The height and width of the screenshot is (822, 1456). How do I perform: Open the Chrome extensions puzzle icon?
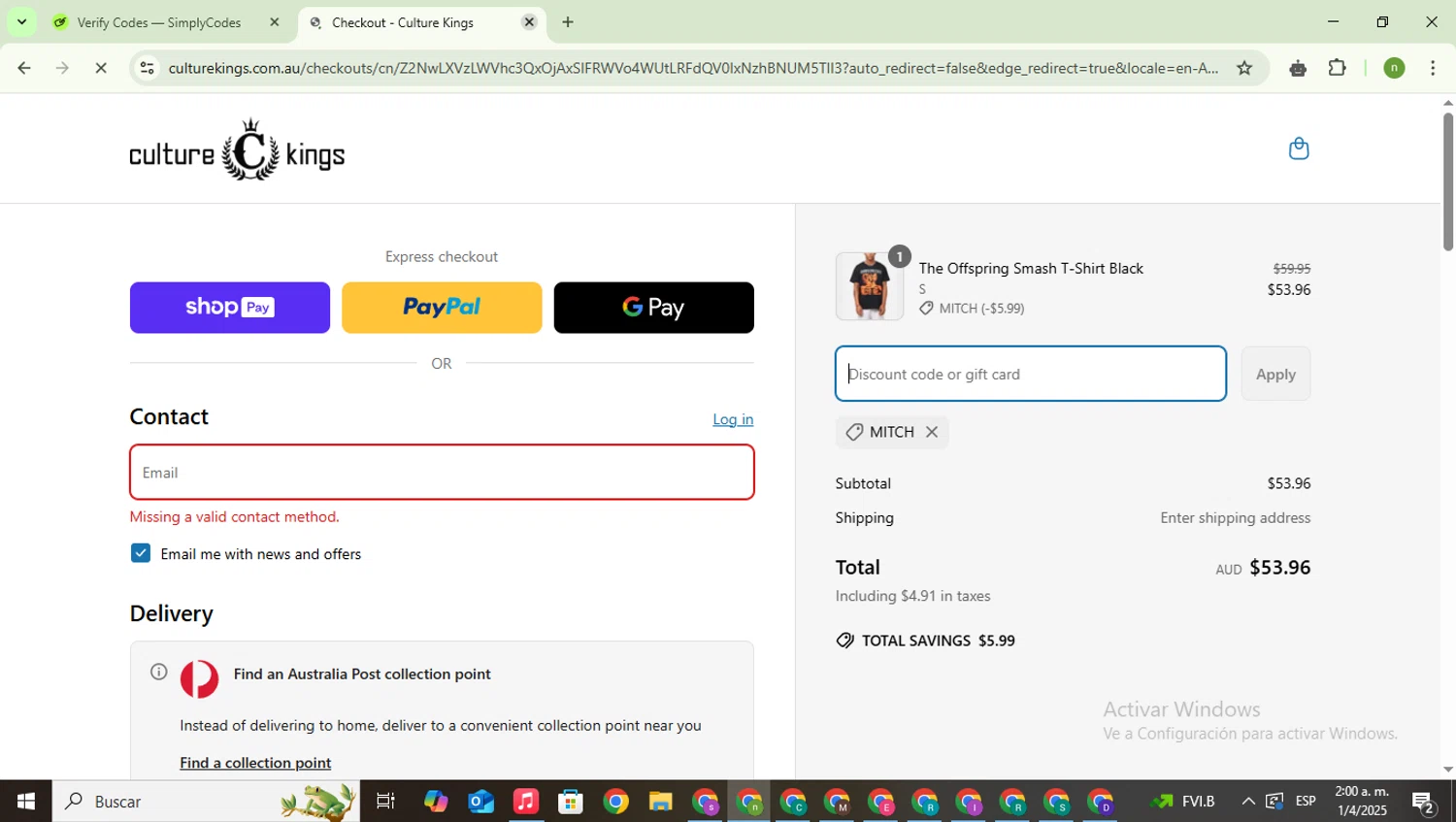1338,68
